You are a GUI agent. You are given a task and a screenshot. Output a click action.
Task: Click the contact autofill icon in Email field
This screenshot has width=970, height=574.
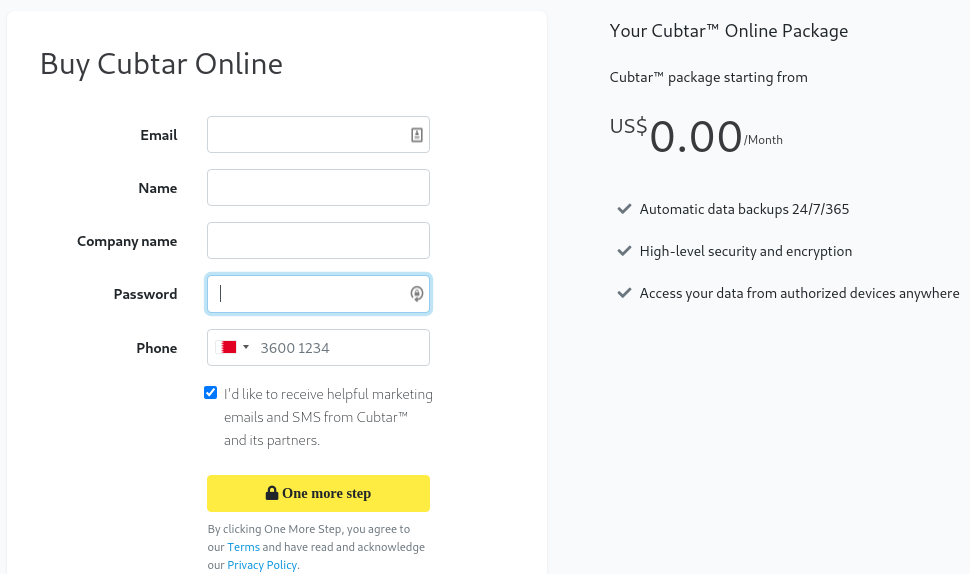point(417,135)
